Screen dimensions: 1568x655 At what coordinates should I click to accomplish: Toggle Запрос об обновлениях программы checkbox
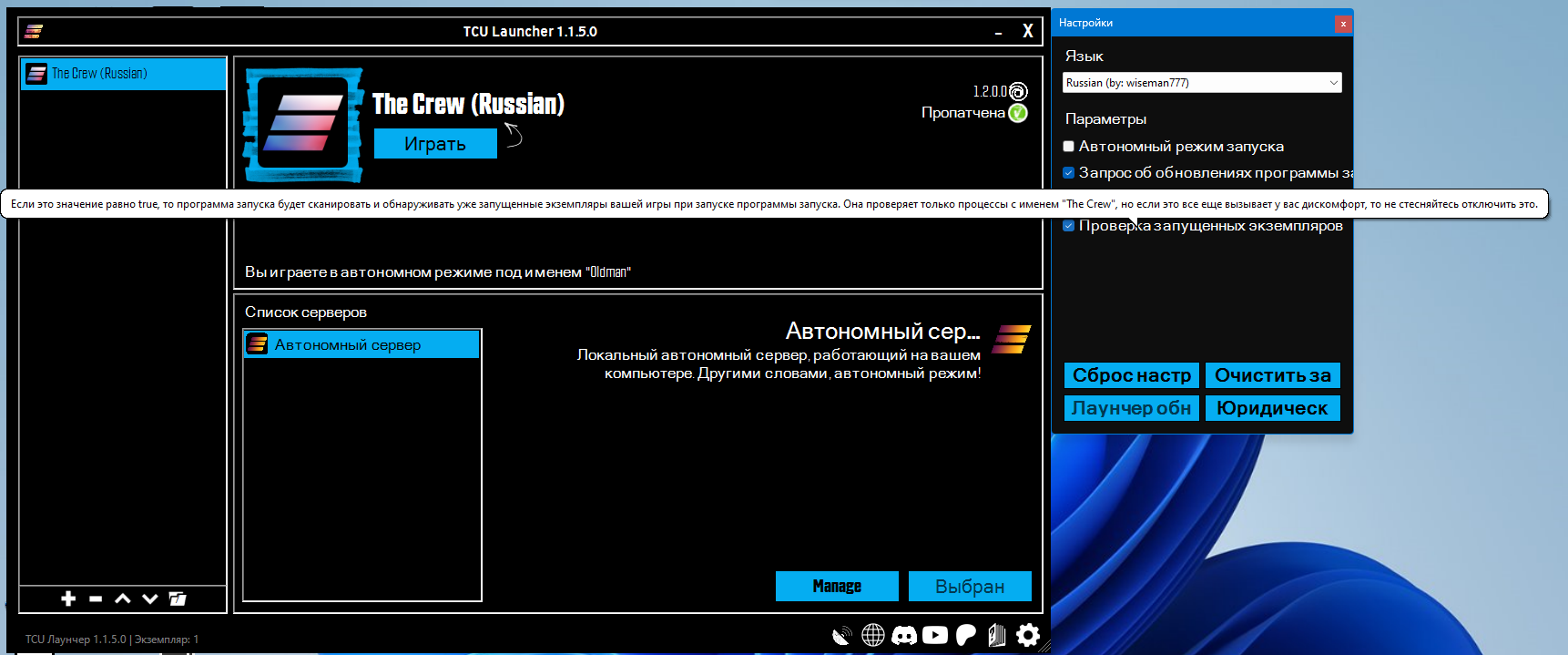pos(1069,172)
